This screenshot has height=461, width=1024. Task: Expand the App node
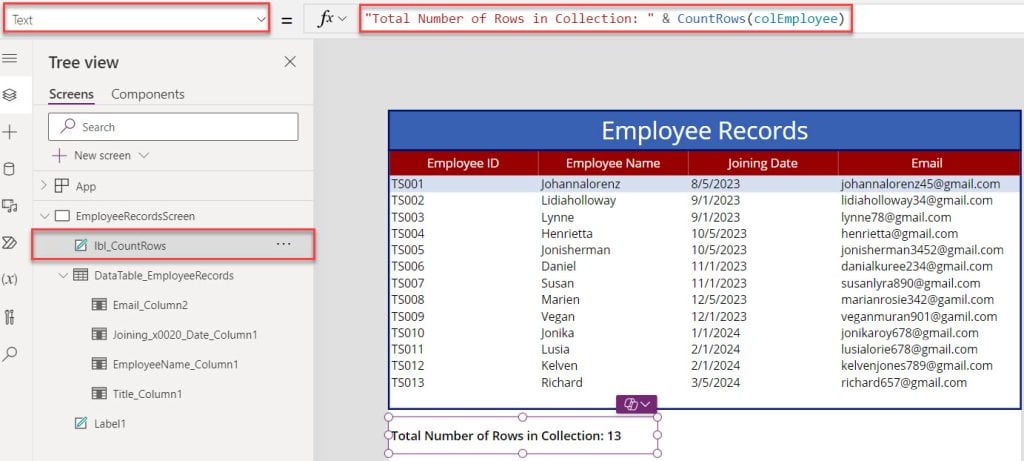coord(44,185)
